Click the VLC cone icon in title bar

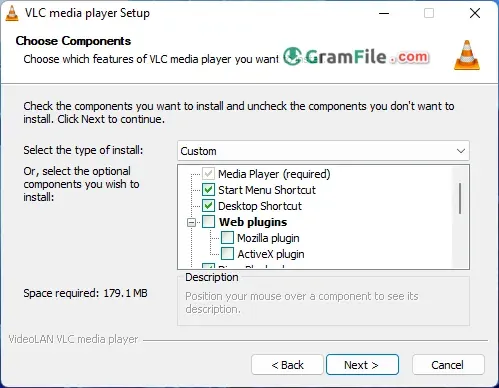pyautogui.click(x=12, y=13)
